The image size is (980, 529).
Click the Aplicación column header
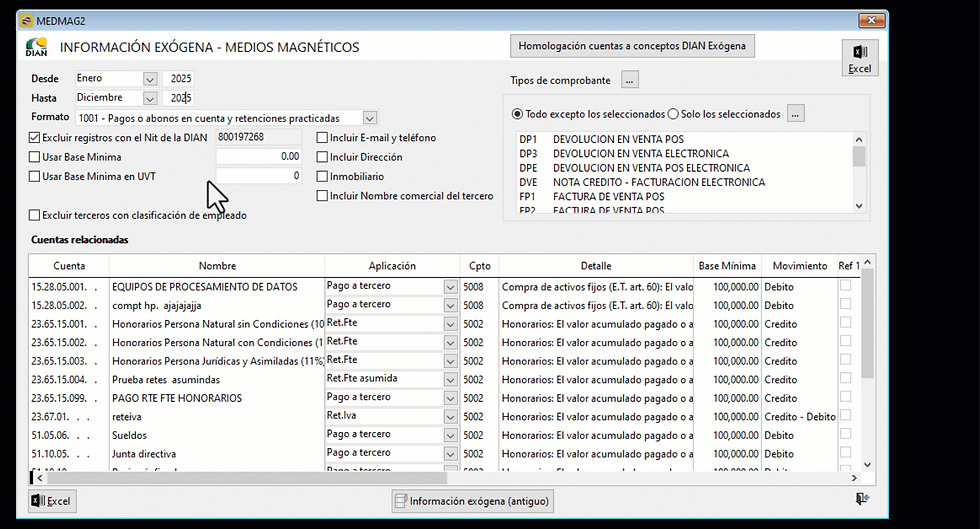tap(392, 266)
